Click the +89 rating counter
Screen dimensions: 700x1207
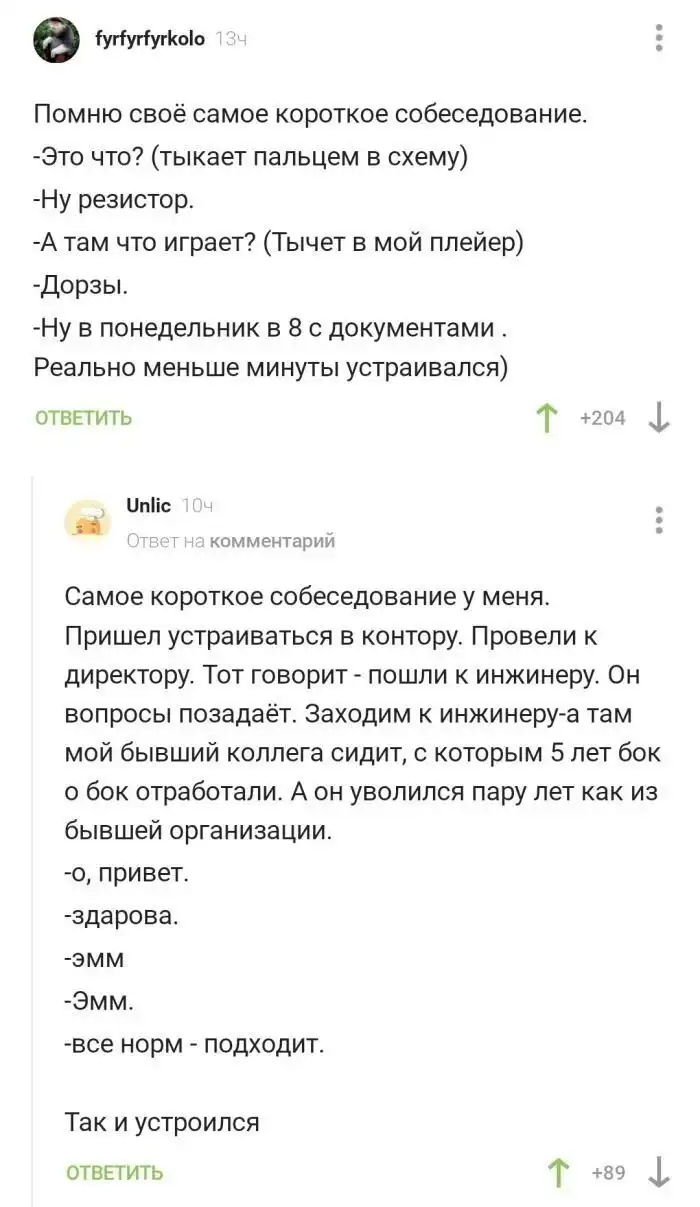608,1172
